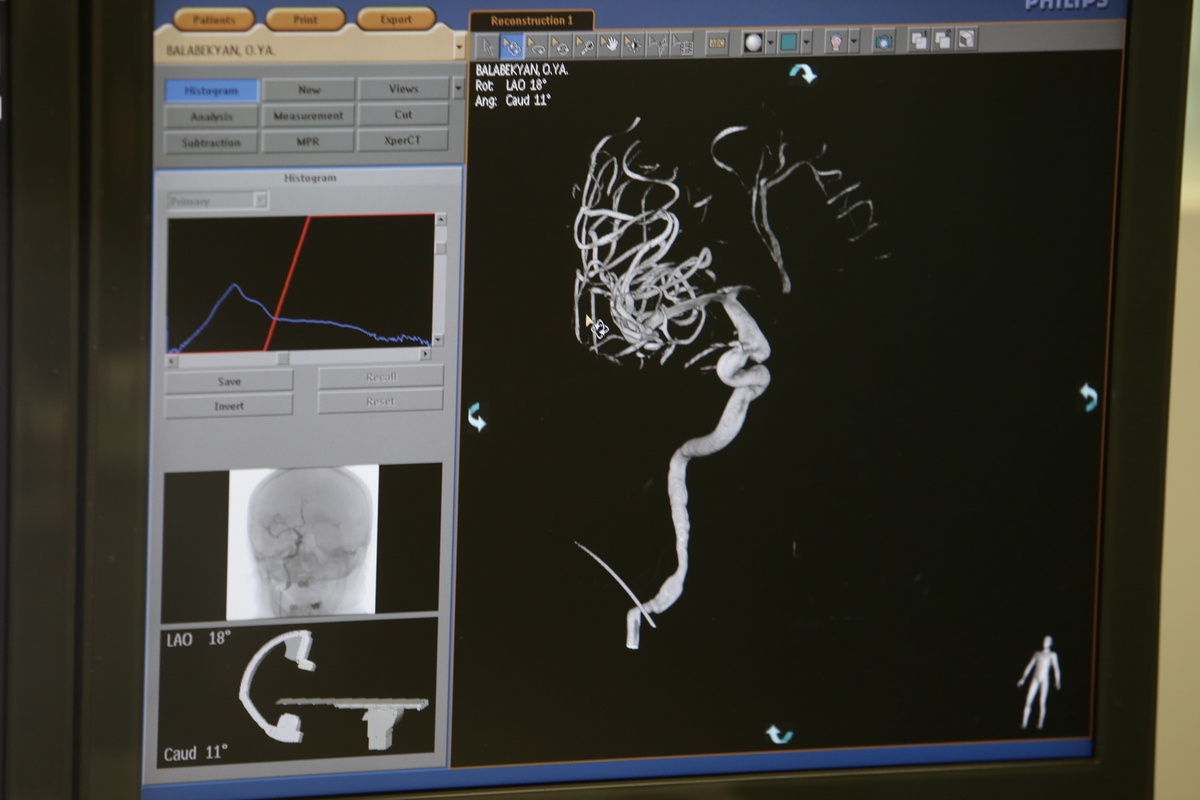This screenshot has width=1200, height=800.
Task: Expand the BALABEKYAN patient name dropdown
Action: click(x=459, y=47)
